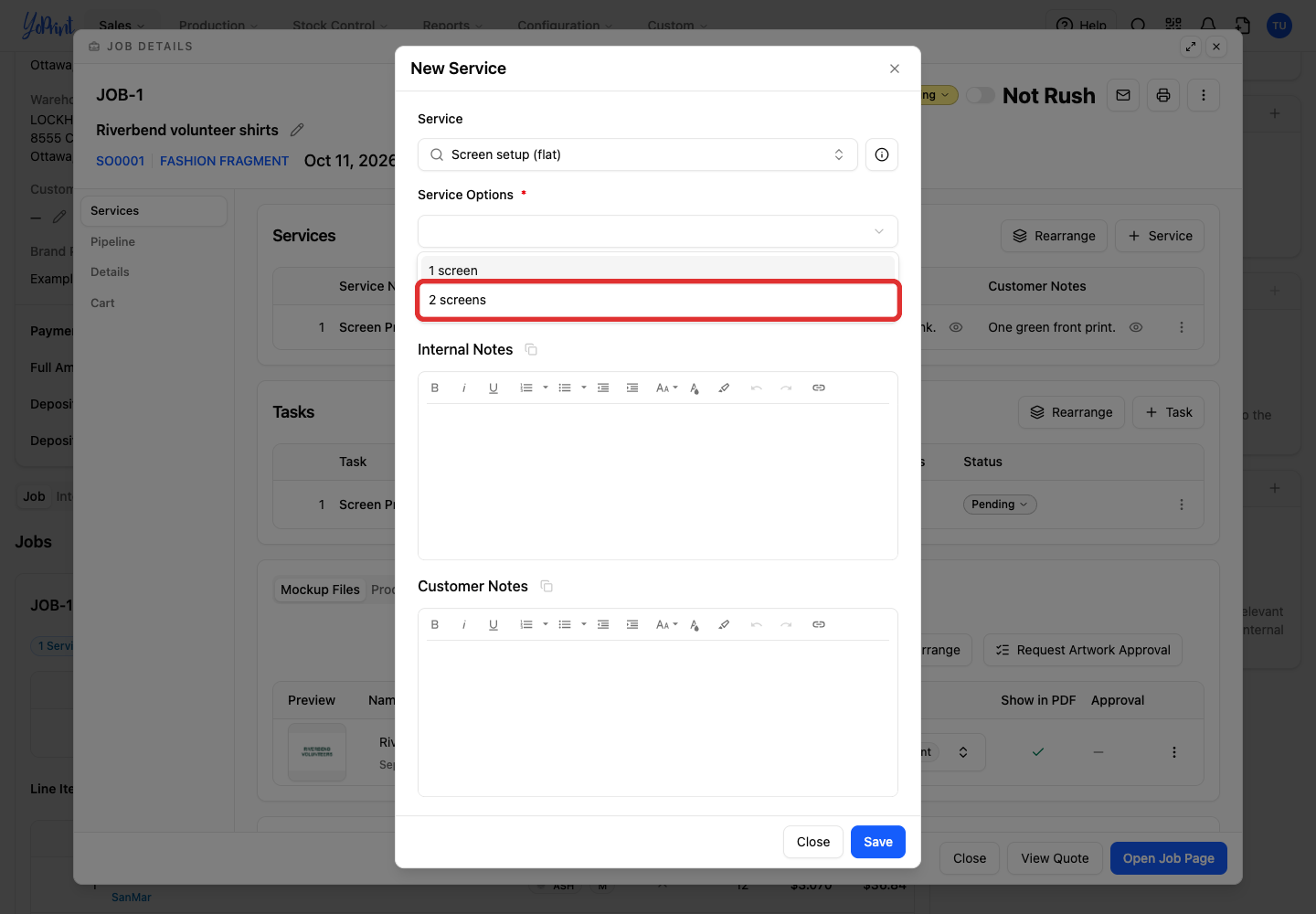Select the '1 screen' option
The image size is (1316, 914).
tap(658, 271)
